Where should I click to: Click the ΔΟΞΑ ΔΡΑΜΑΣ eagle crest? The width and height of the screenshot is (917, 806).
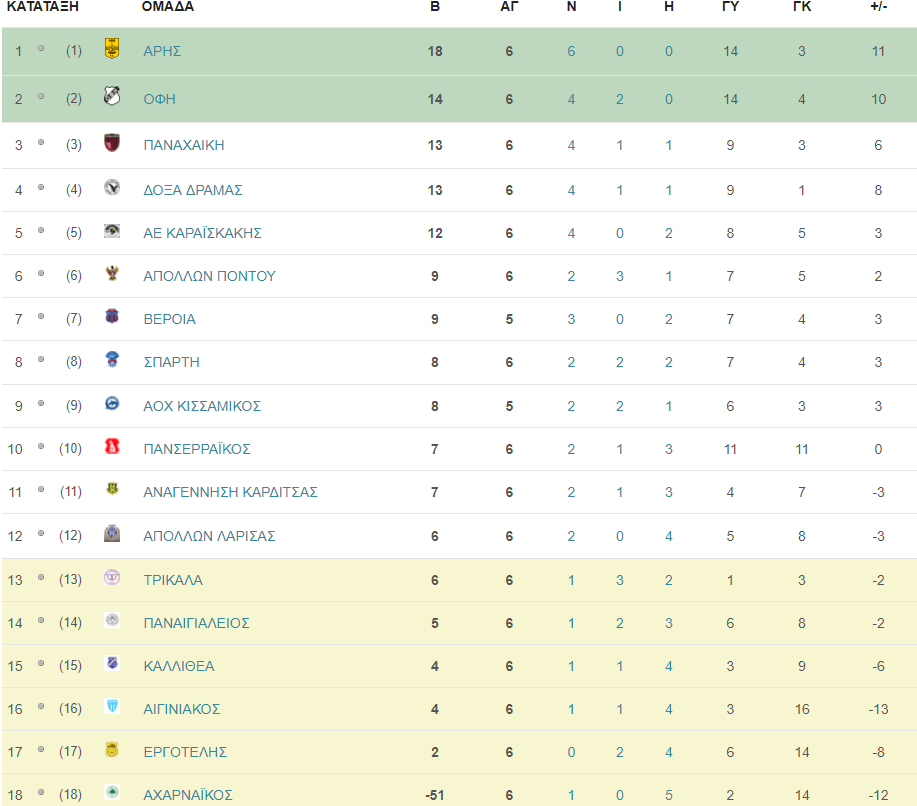(112, 187)
